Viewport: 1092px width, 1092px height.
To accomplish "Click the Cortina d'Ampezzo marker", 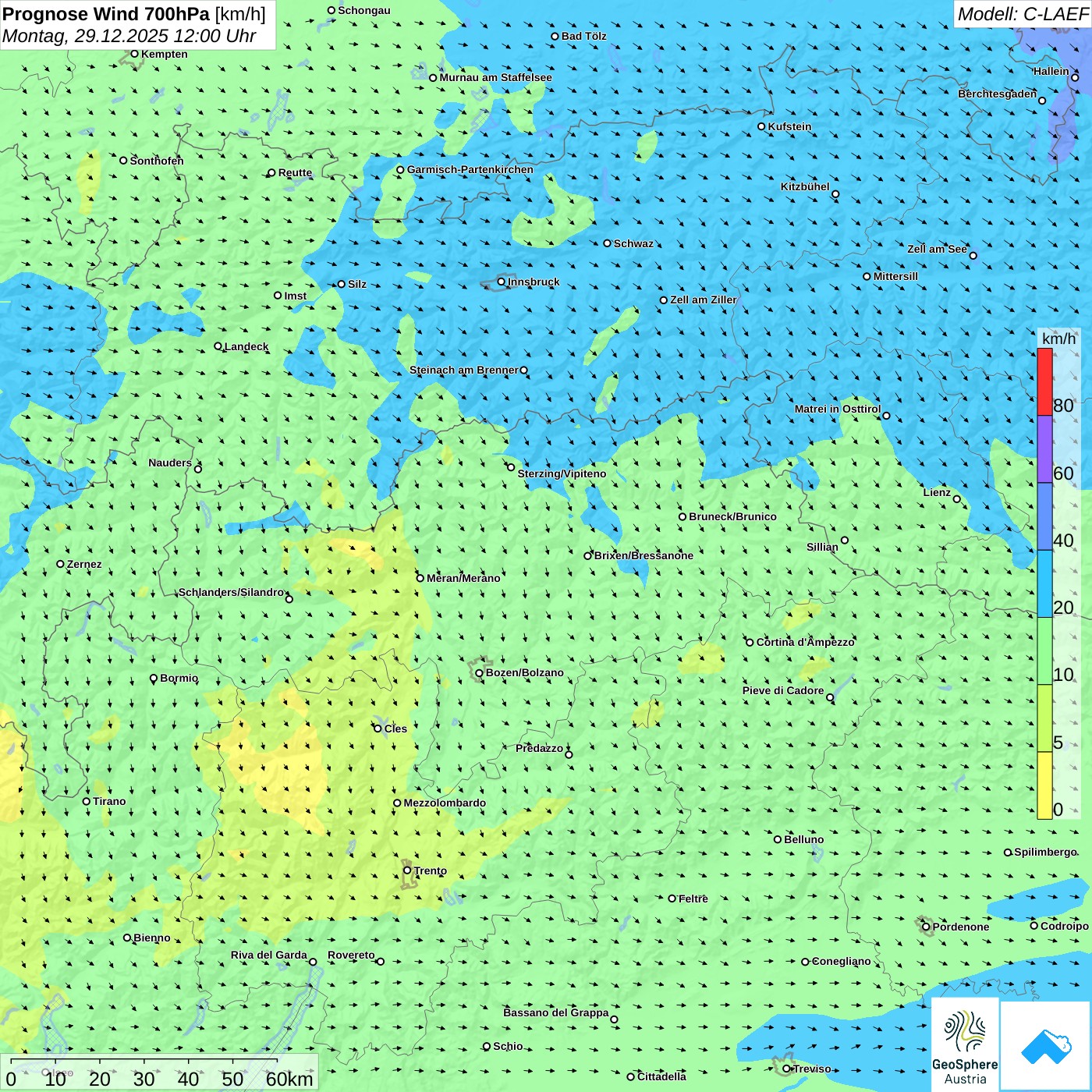I will (x=750, y=643).
